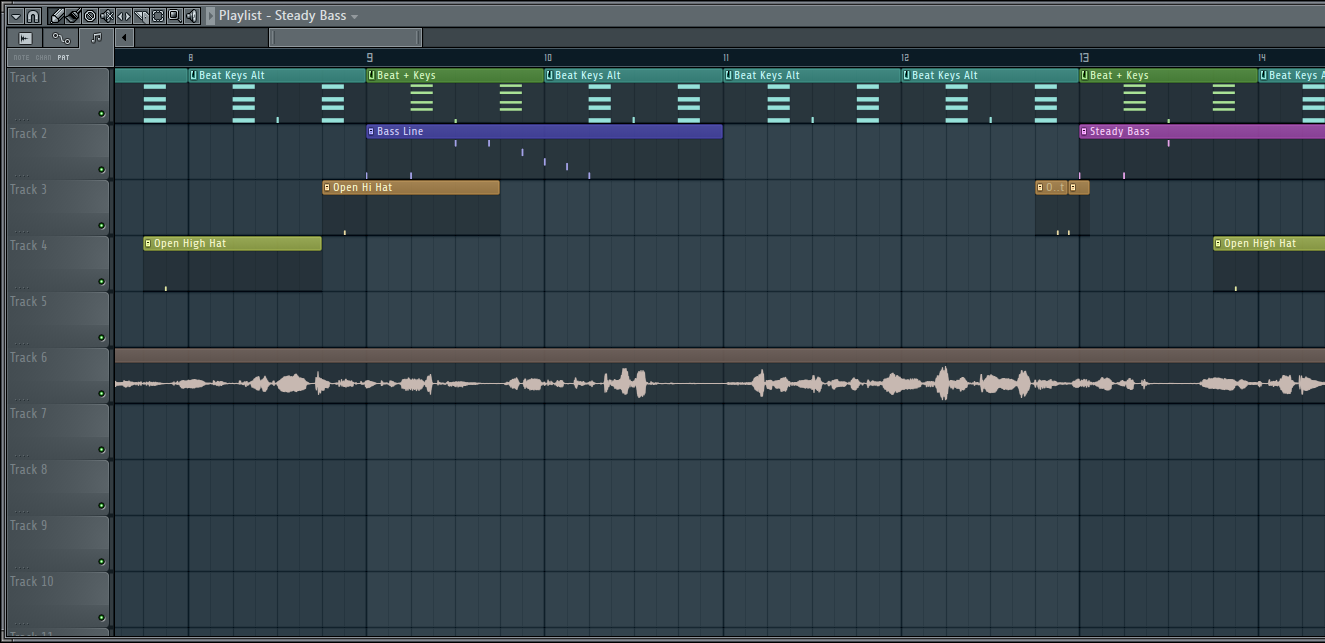Select the Mute tool
Viewport: 1325px width, 643px height.
tap(107, 16)
